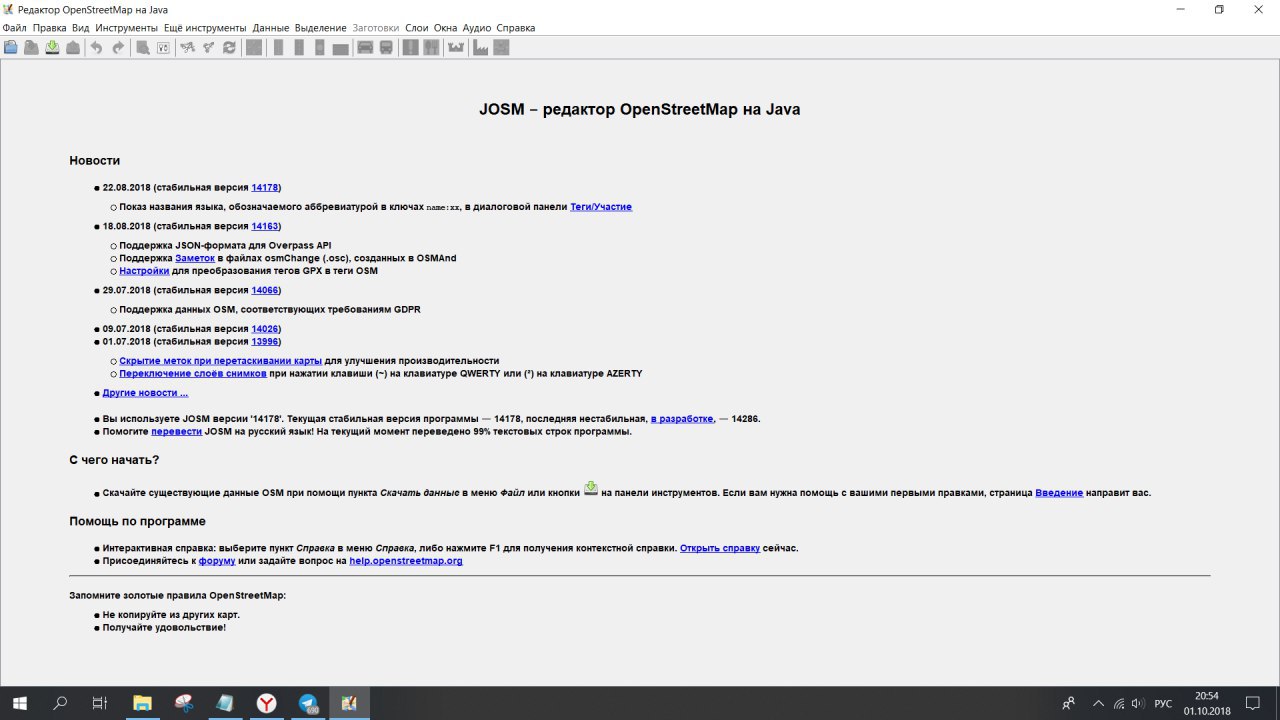
Task: Open the notification center icon
Action: click(x=1252, y=703)
